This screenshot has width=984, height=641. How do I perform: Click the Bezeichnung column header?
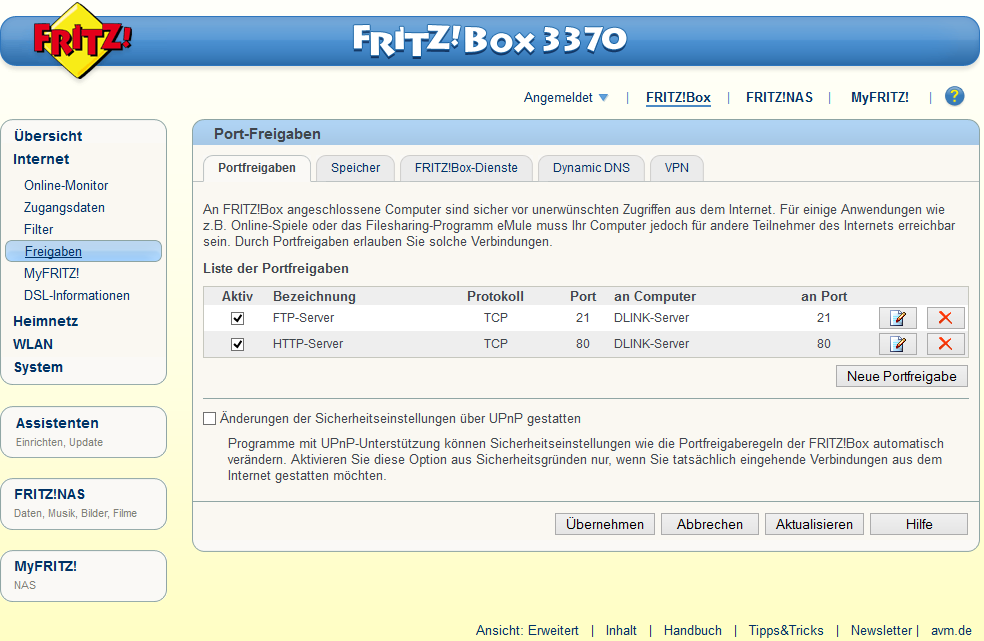point(314,296)
